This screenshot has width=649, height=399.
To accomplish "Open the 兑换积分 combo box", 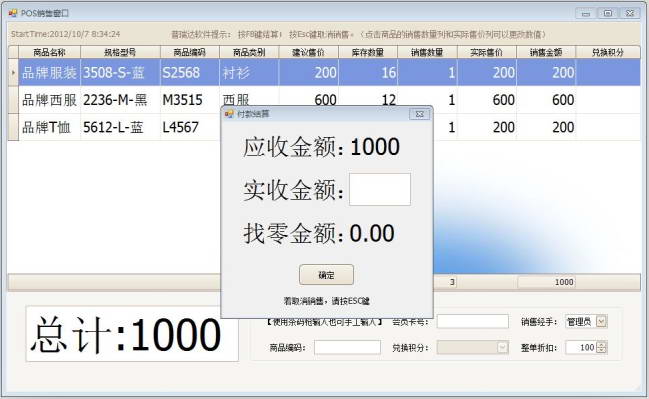I will point(472,347).
